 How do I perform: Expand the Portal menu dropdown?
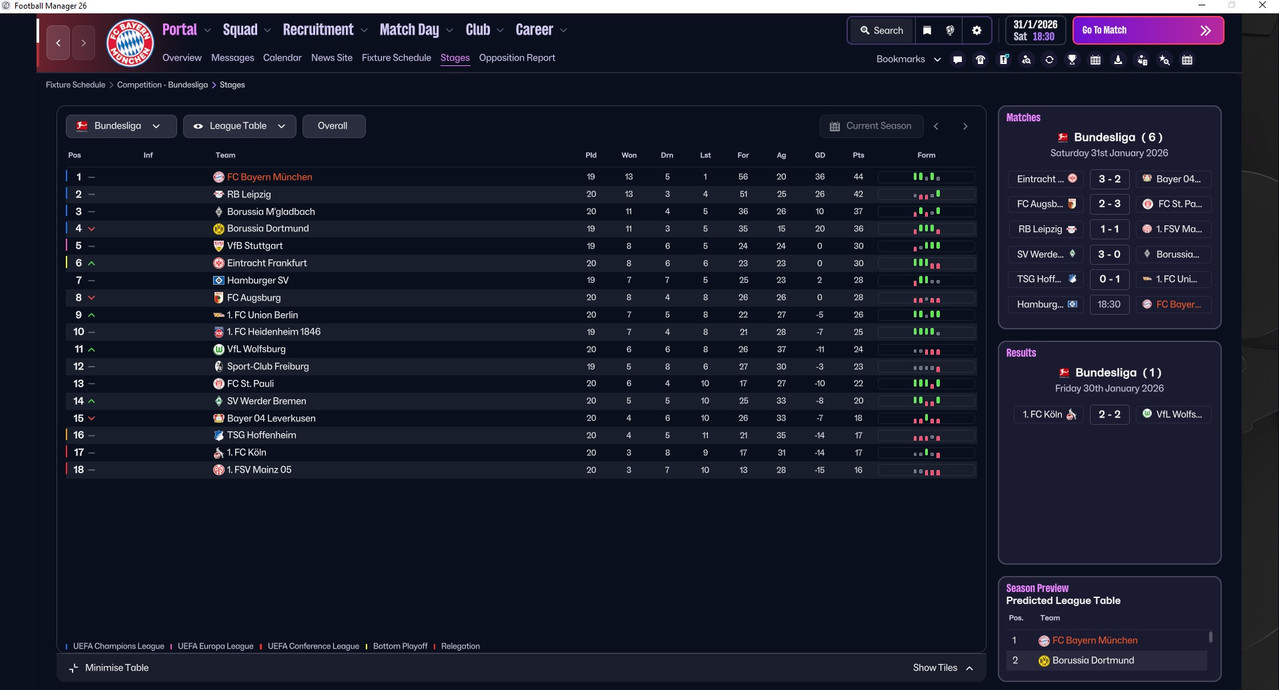pyautogui.click(x=207, y=30)
